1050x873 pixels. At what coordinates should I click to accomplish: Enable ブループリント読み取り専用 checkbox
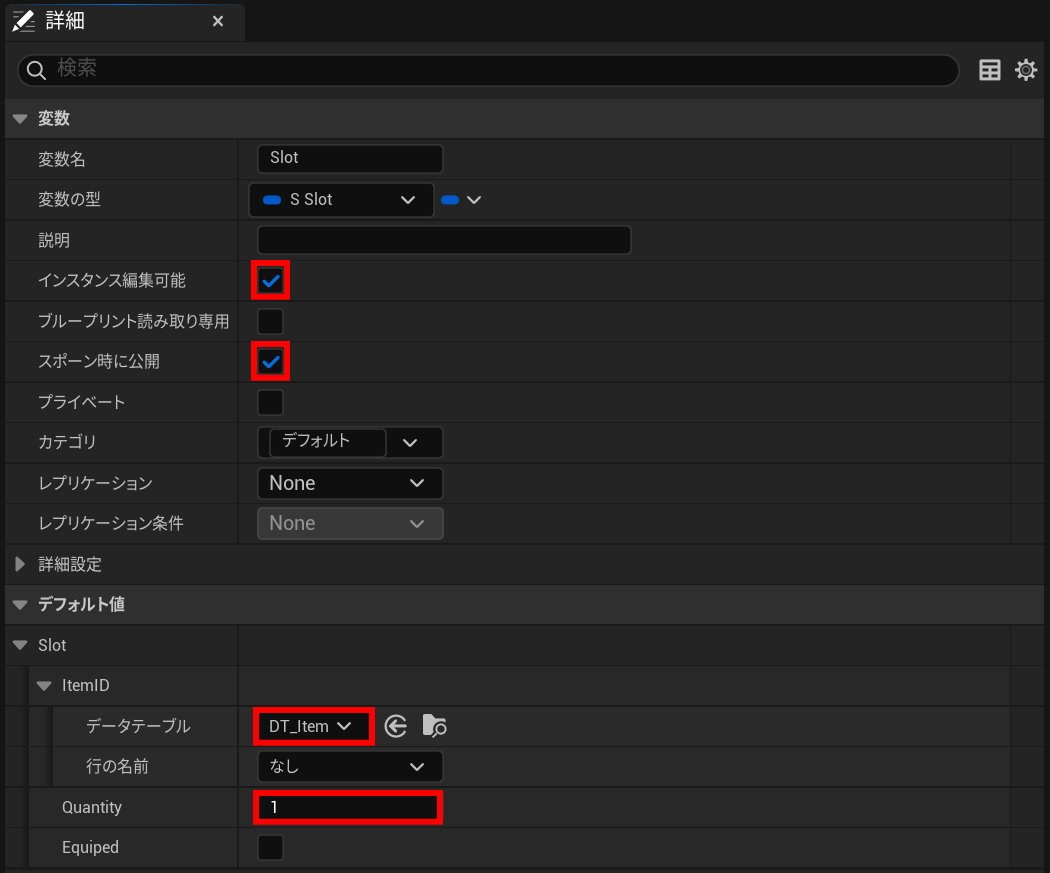[270, 321]
